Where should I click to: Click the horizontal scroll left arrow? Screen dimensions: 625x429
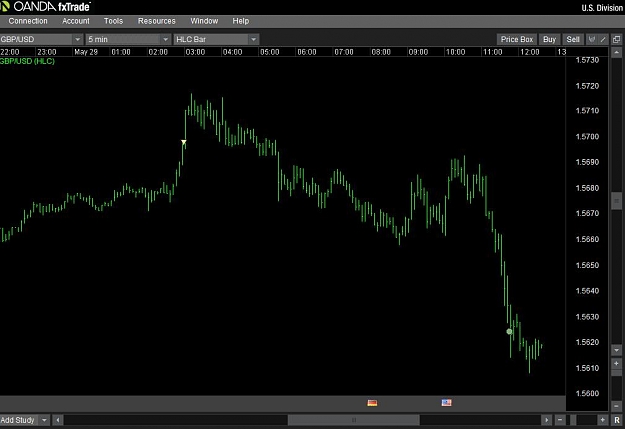point(57,420)
